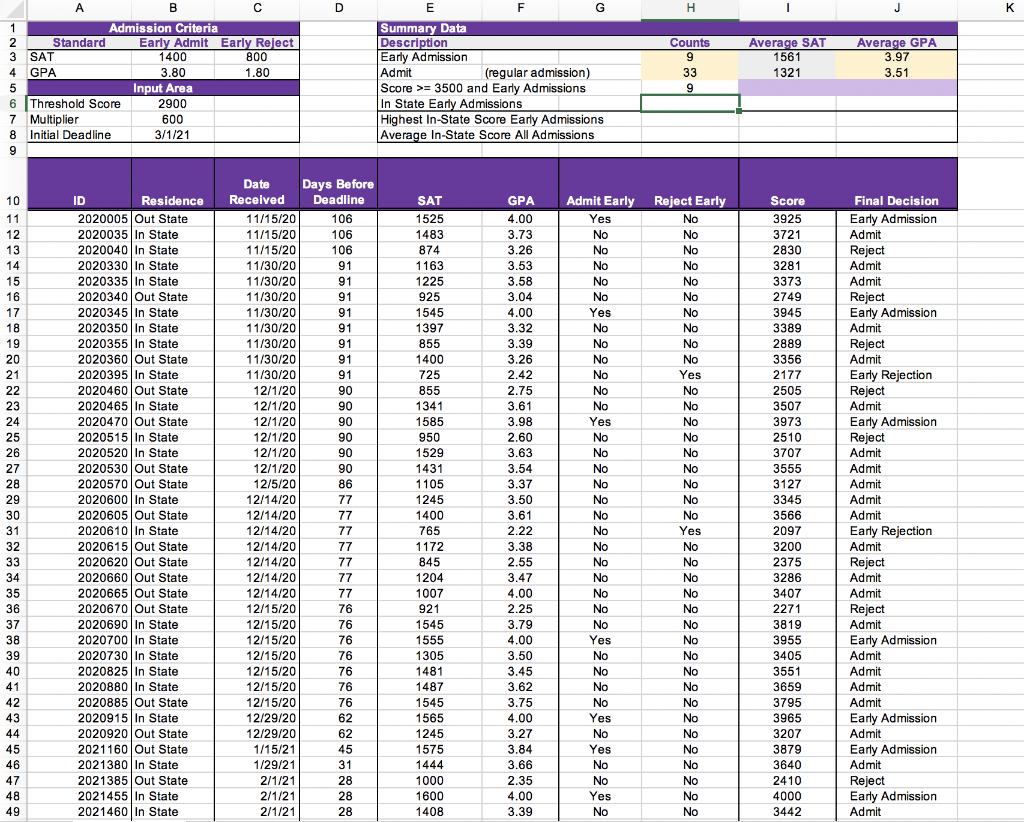Select the SAT value 725
1024x822 pixels.
pos(430,375)
